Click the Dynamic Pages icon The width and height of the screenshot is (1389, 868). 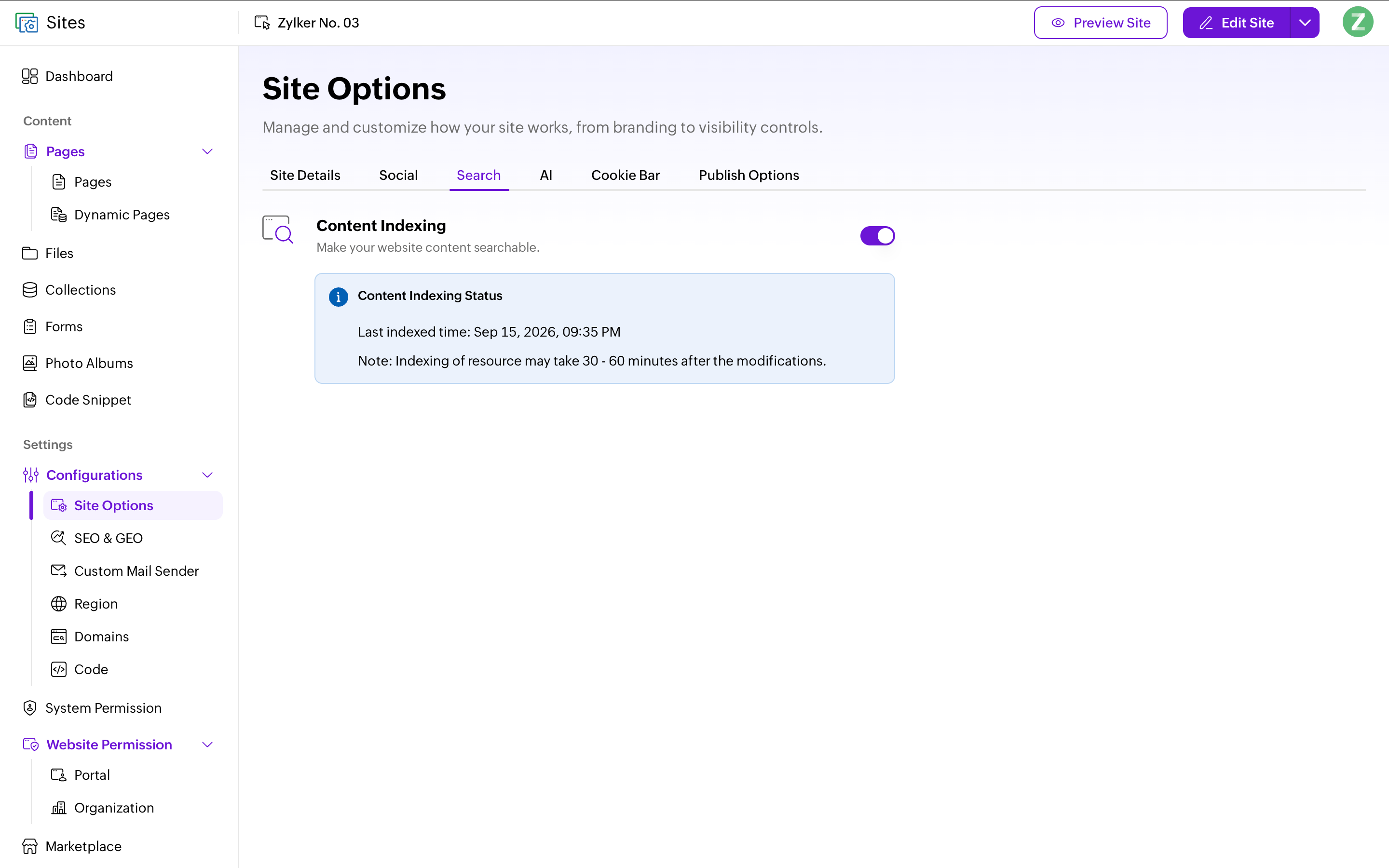[x=58, y=215]
